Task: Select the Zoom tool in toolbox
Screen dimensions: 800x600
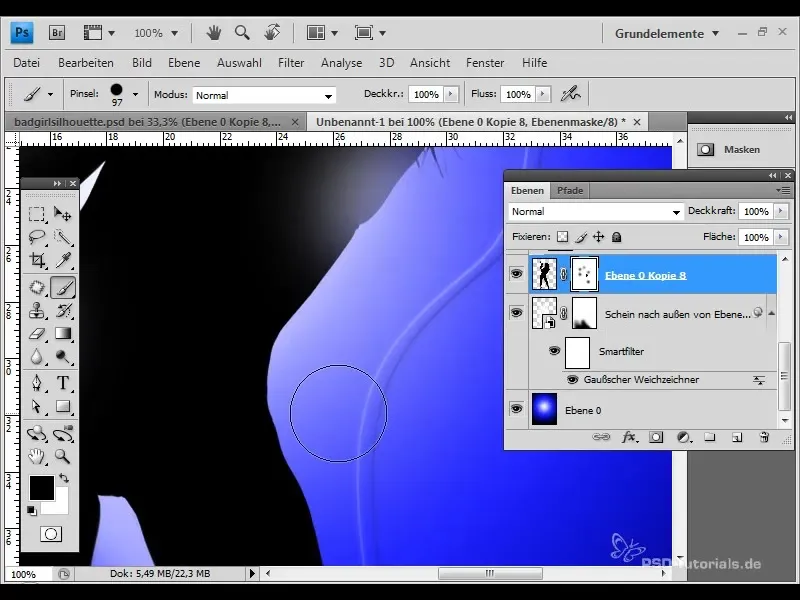Action: click(63, 456)
